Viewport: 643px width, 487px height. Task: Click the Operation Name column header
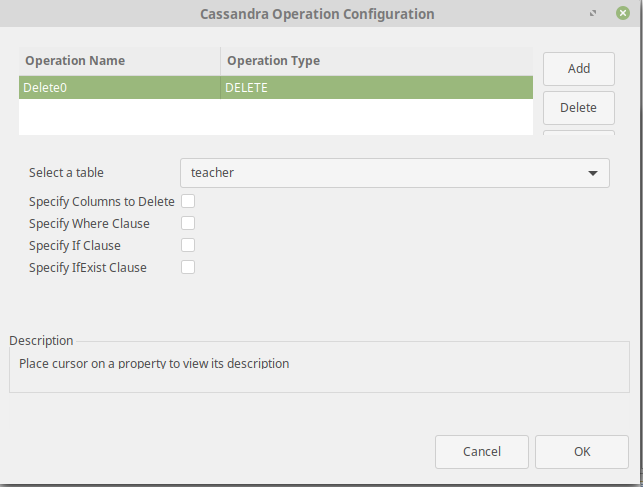(119, 61)
